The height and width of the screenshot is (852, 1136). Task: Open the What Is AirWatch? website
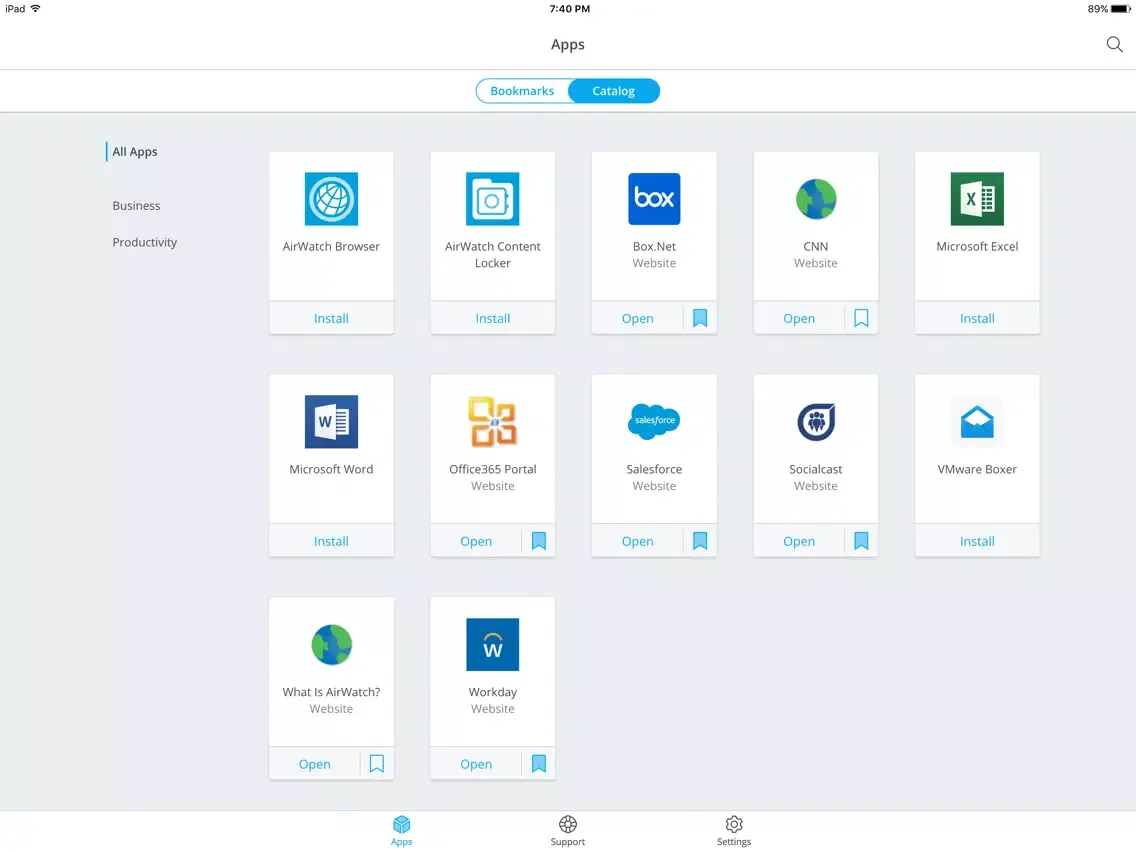pyautogui.click(x=314, y=764)
